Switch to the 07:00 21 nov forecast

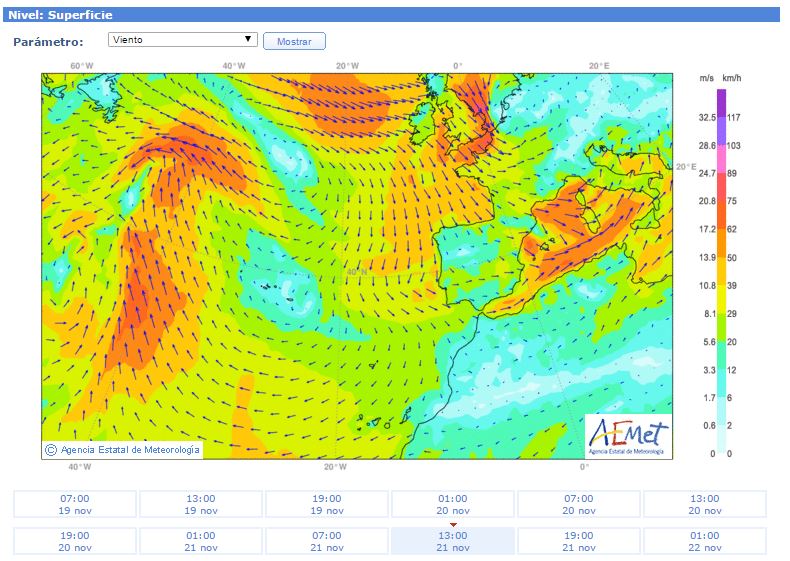pyautogui.click(x=327, y=541)
